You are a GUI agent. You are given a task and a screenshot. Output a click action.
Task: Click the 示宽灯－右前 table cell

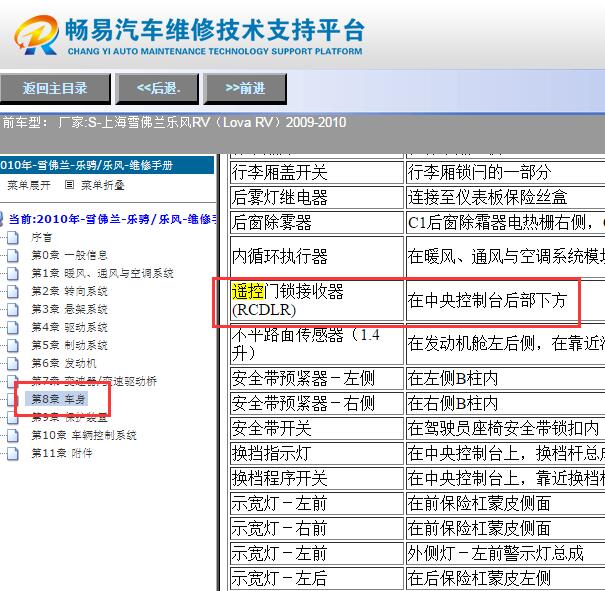click(317, 529)
